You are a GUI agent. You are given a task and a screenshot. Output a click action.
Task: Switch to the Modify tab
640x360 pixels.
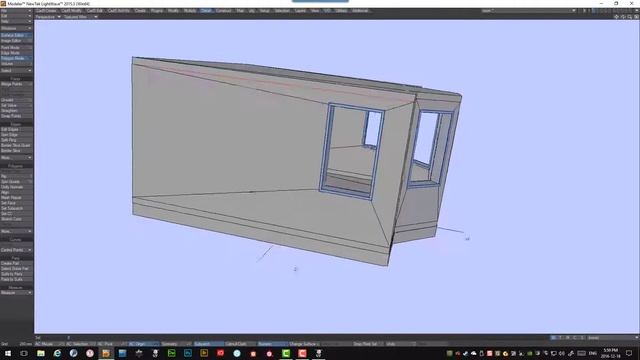173,11
